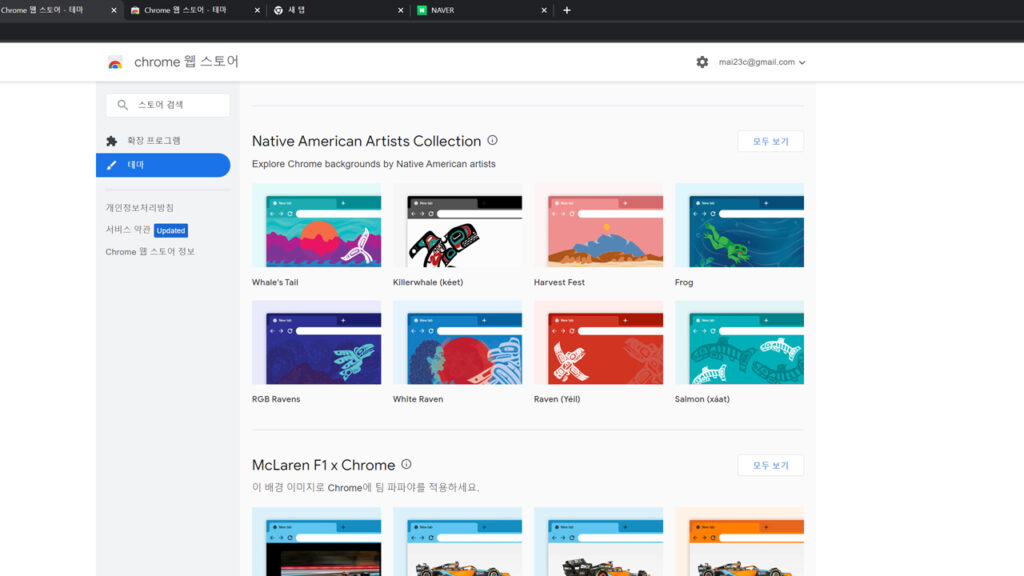
Task: Open a new browser tab with plus
Action: click(x=567, y=10)
